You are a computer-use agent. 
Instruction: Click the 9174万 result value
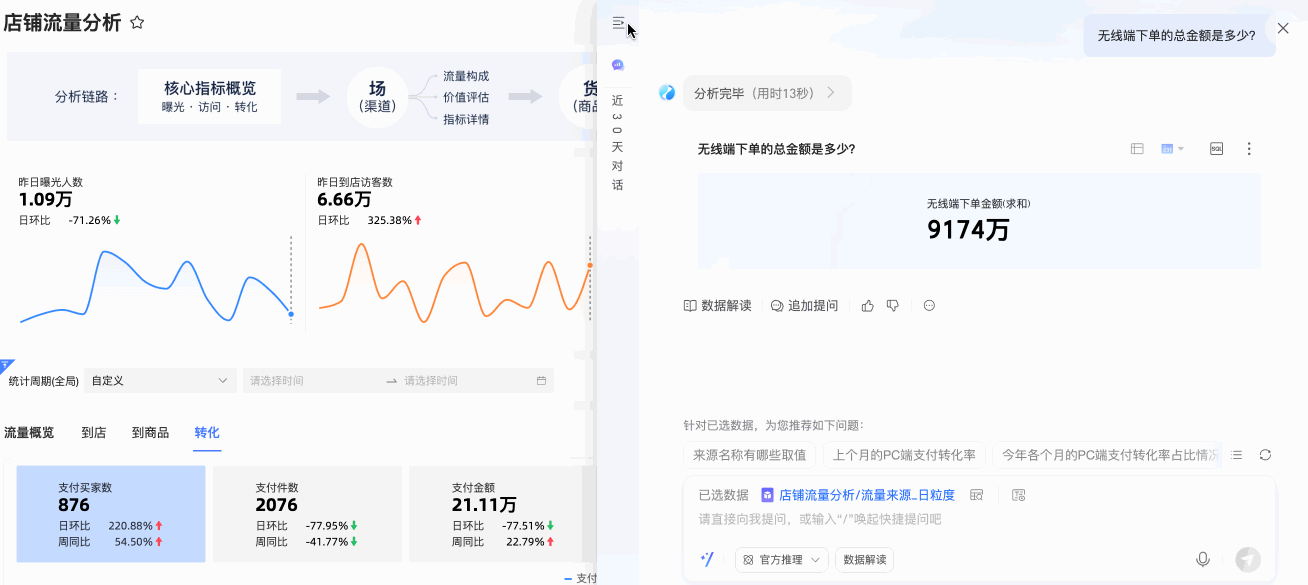(968, 230)
